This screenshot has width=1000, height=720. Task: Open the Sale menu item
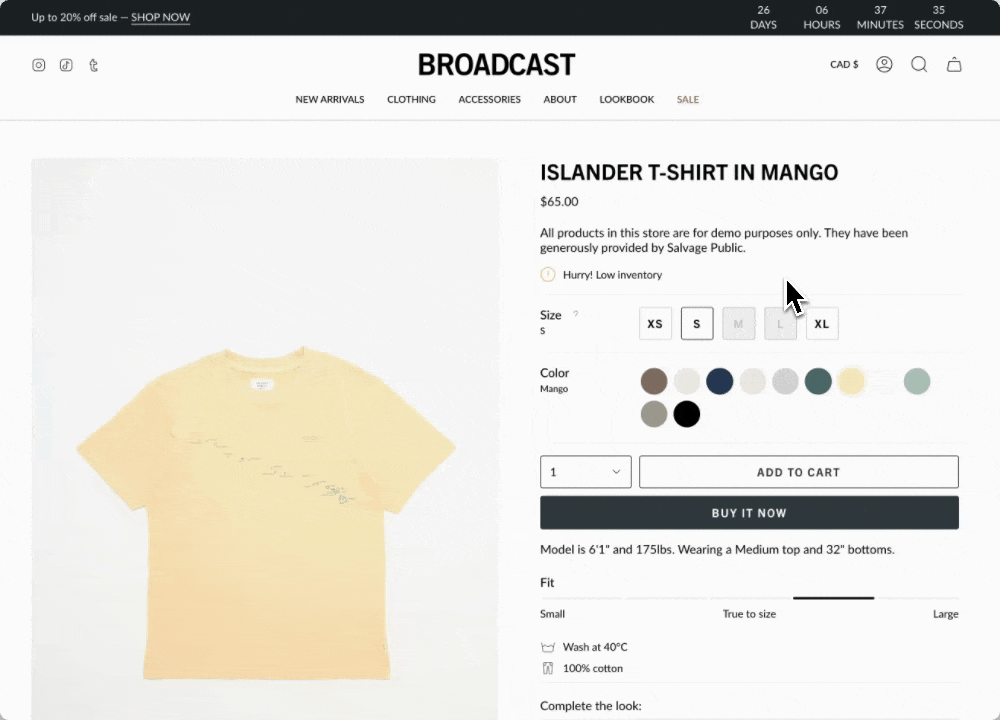(688, 99)
